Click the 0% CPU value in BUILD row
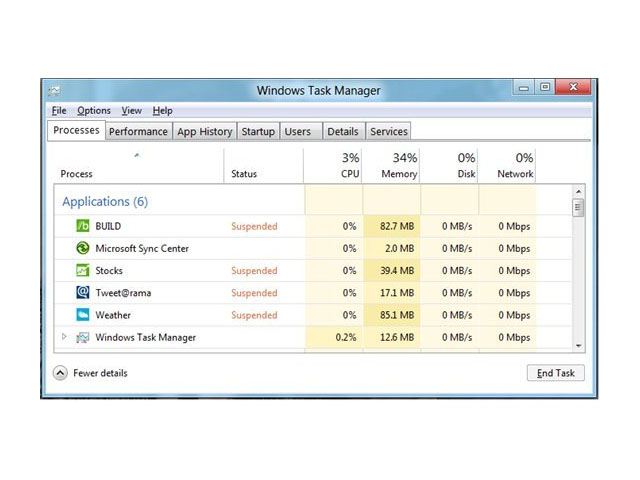The width and height of the screenshot is (640, 480). tap(349, 226)
